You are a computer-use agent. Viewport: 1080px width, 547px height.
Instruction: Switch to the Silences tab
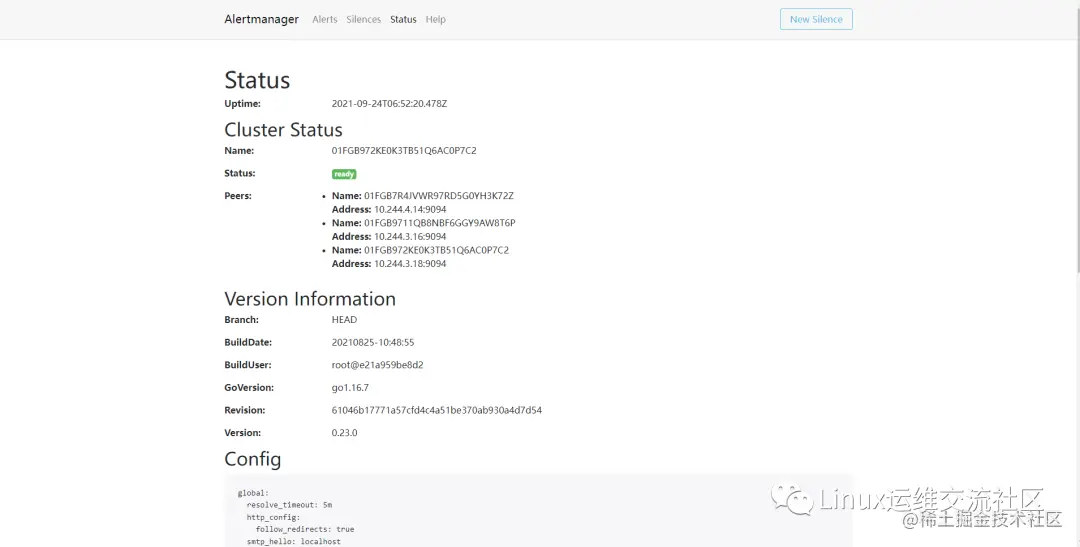[363, 19]
